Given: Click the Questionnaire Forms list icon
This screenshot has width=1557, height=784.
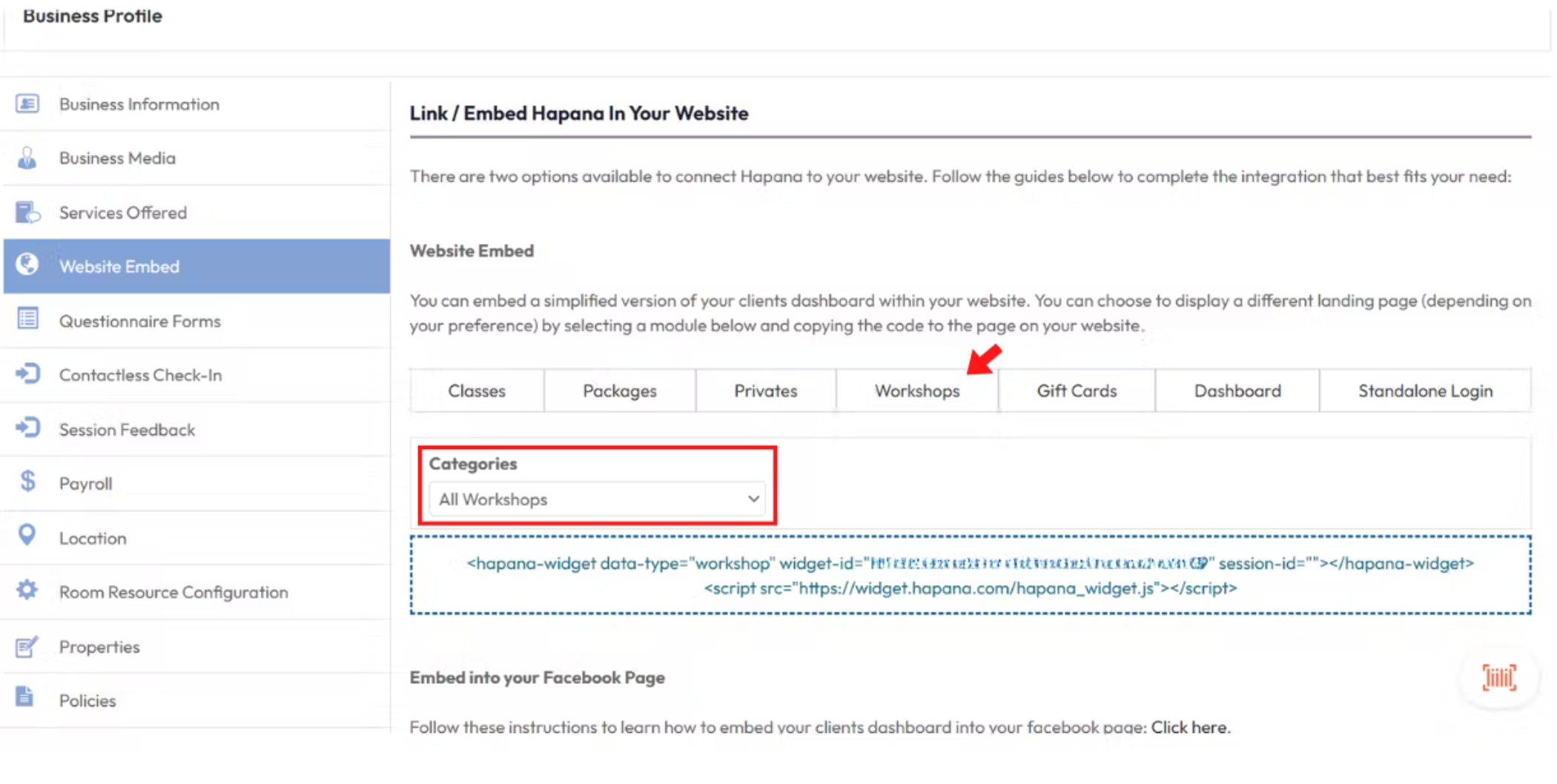Looking at the screenshot, I should coord(27,319).
